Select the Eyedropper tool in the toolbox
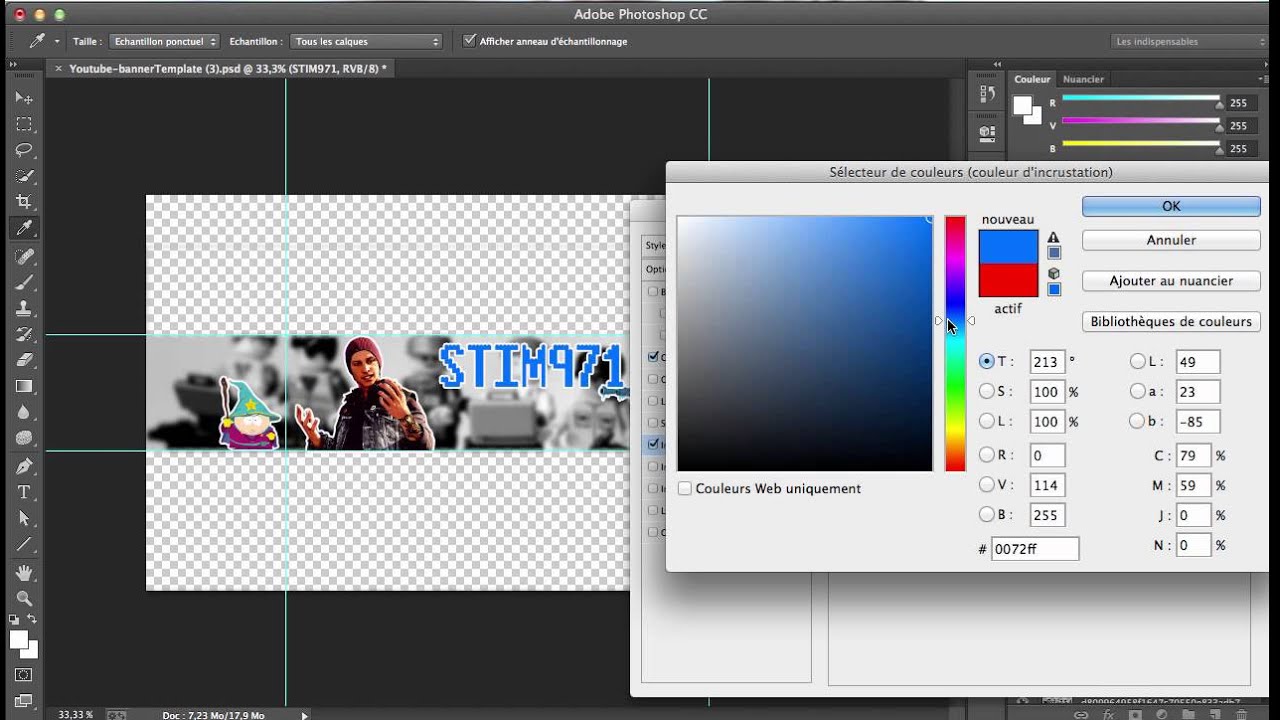This screenshot has height=720, width=1280. [24, 228]
